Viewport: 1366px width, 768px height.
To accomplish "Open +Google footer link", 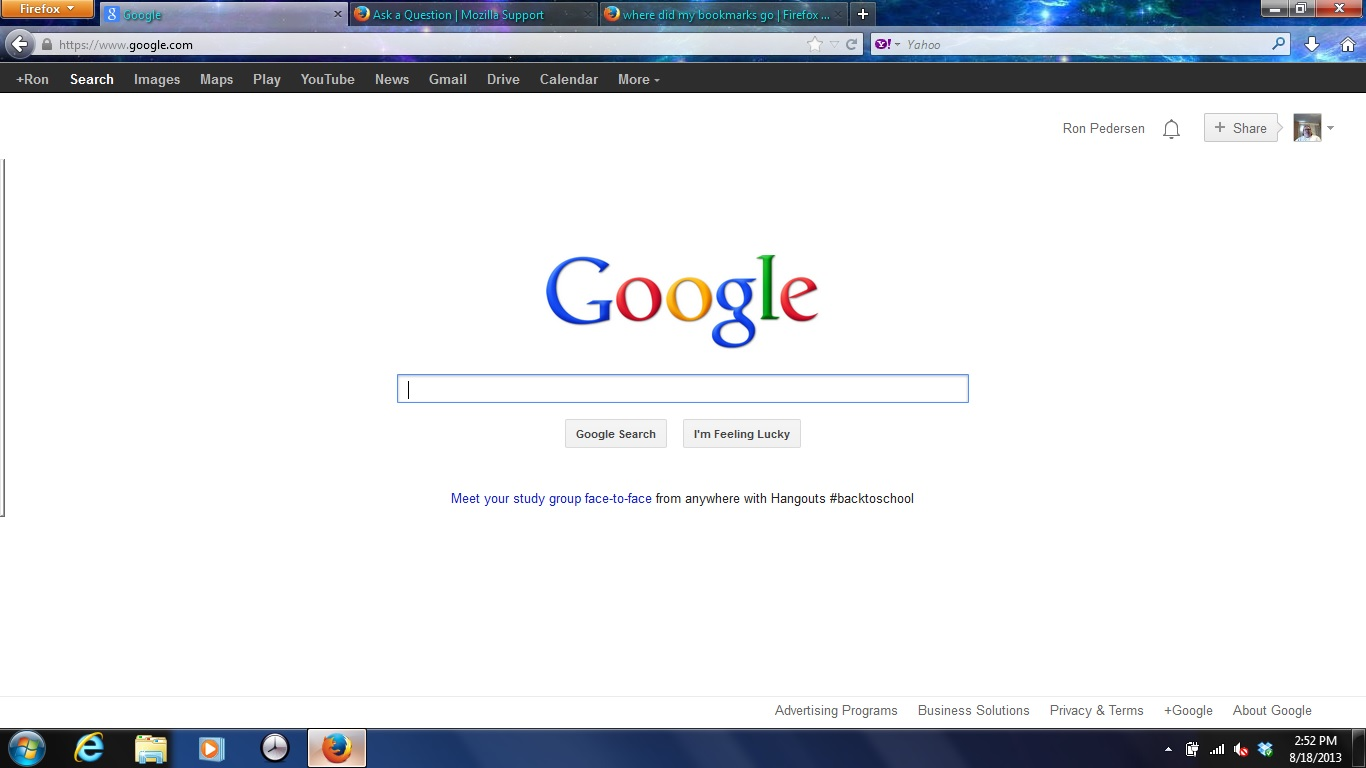I will (x=1188, y=710).
